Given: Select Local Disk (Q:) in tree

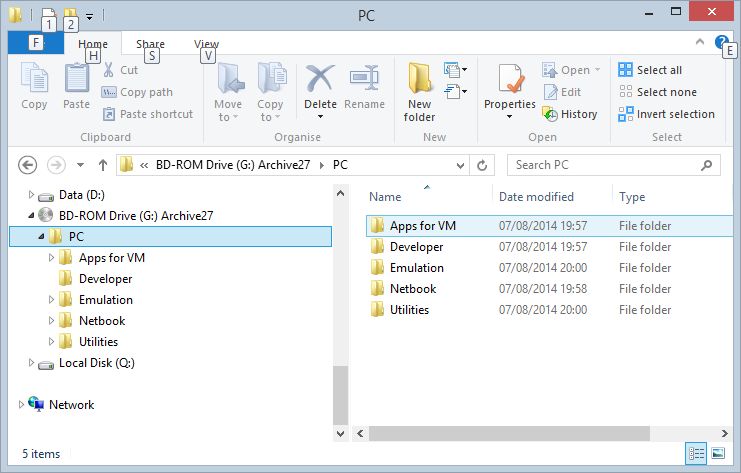Looking at the screenshot, I should click(97, 363).
